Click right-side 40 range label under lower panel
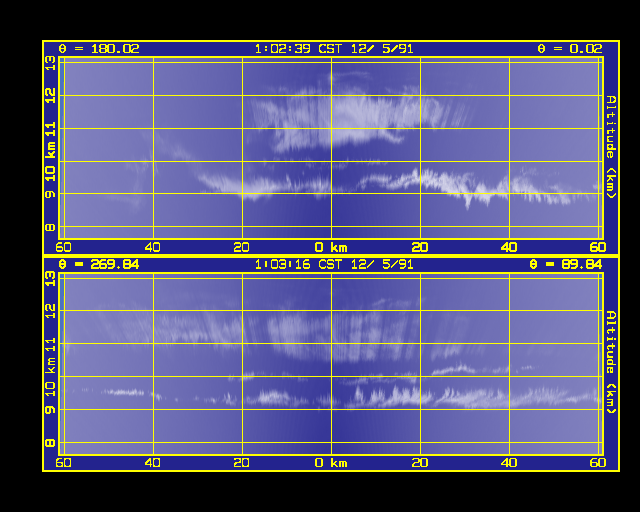 pyautogui.click(x=509, y=463)
